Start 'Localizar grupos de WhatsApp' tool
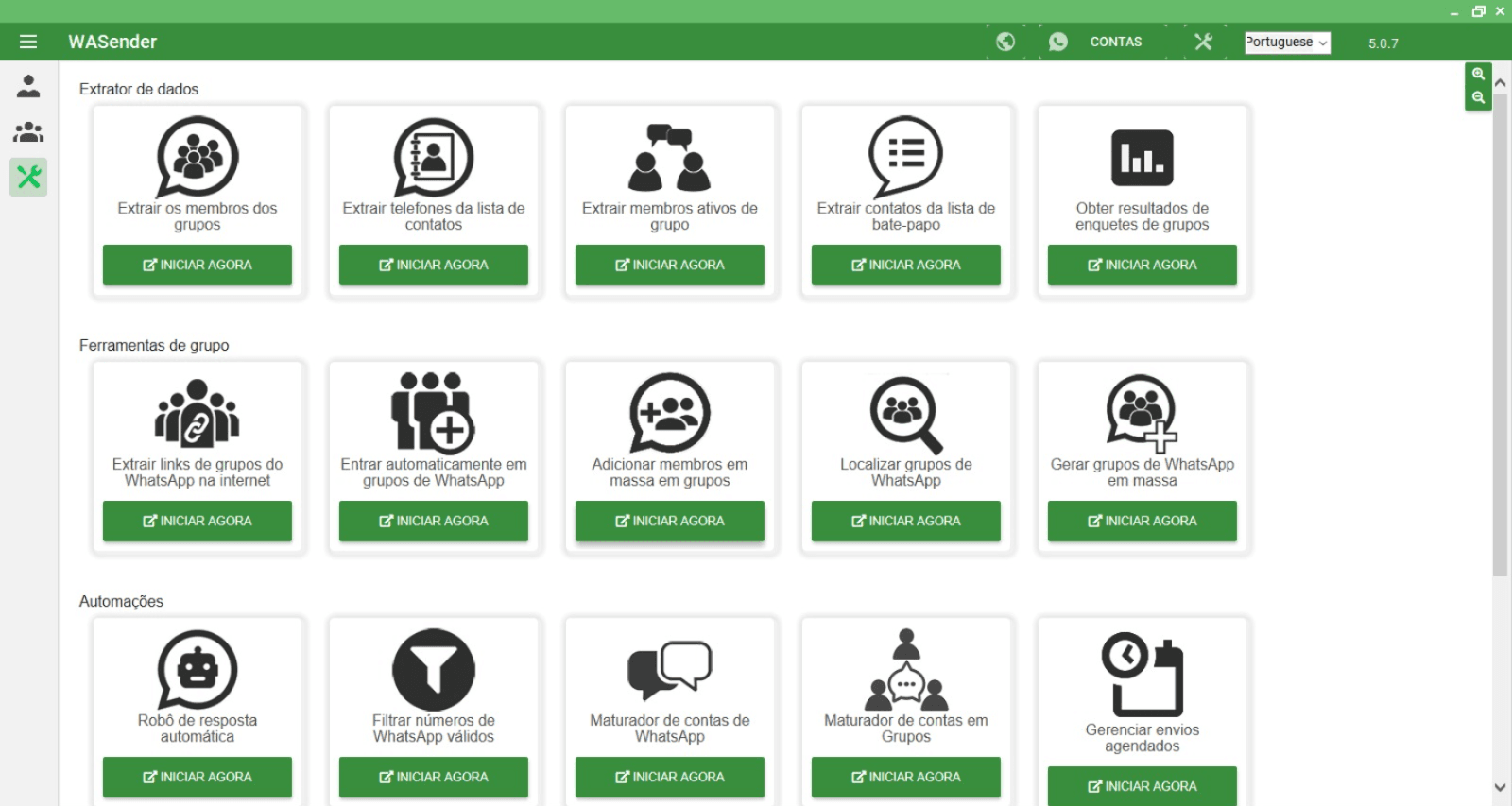 click(x=905, y=521)
